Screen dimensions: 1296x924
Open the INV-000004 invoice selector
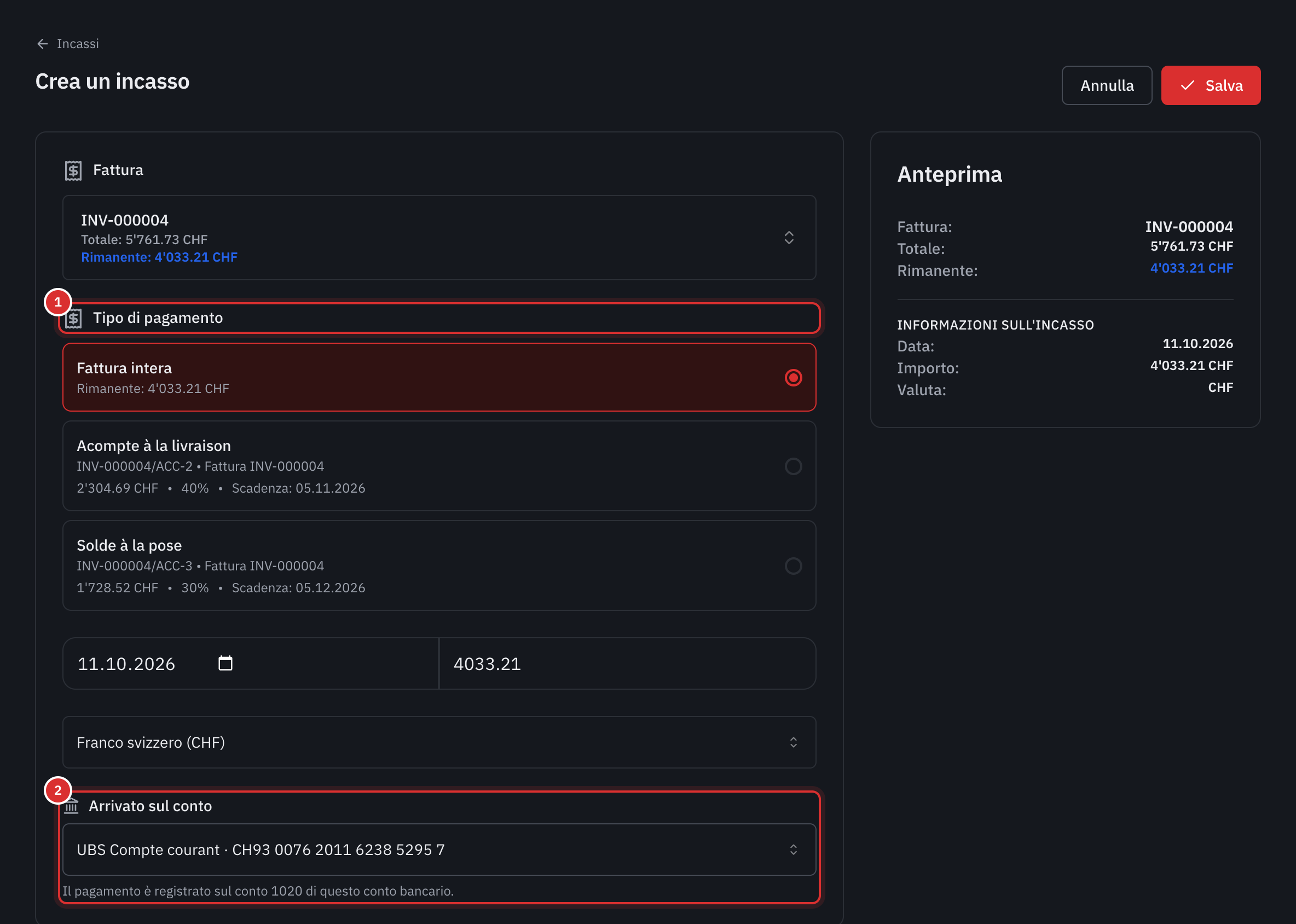tap(439, 238)
